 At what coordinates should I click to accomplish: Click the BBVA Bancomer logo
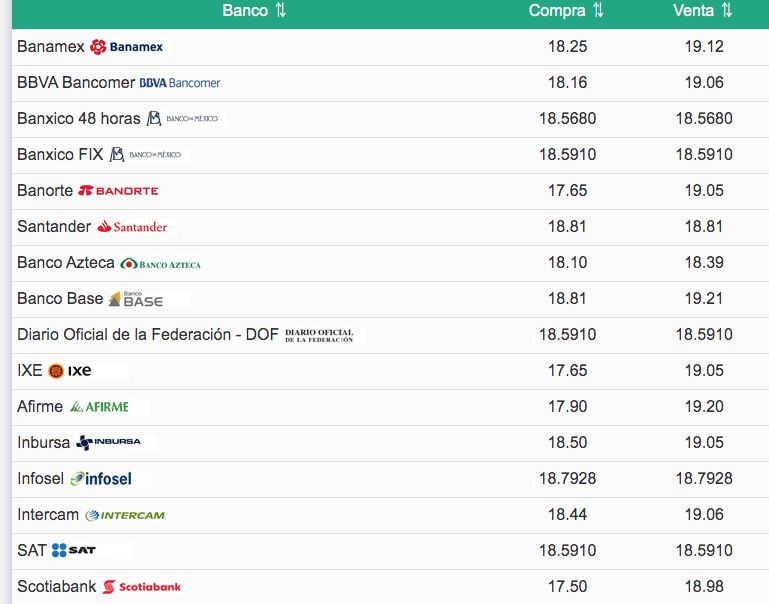(x=180, y=83)
